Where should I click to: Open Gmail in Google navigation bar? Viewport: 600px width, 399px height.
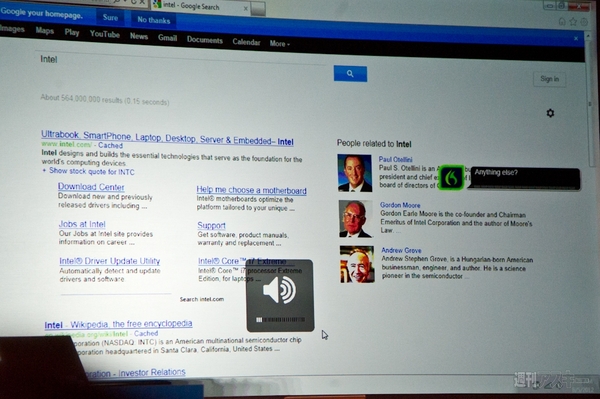pyautogui.click(x=168, y=38)
